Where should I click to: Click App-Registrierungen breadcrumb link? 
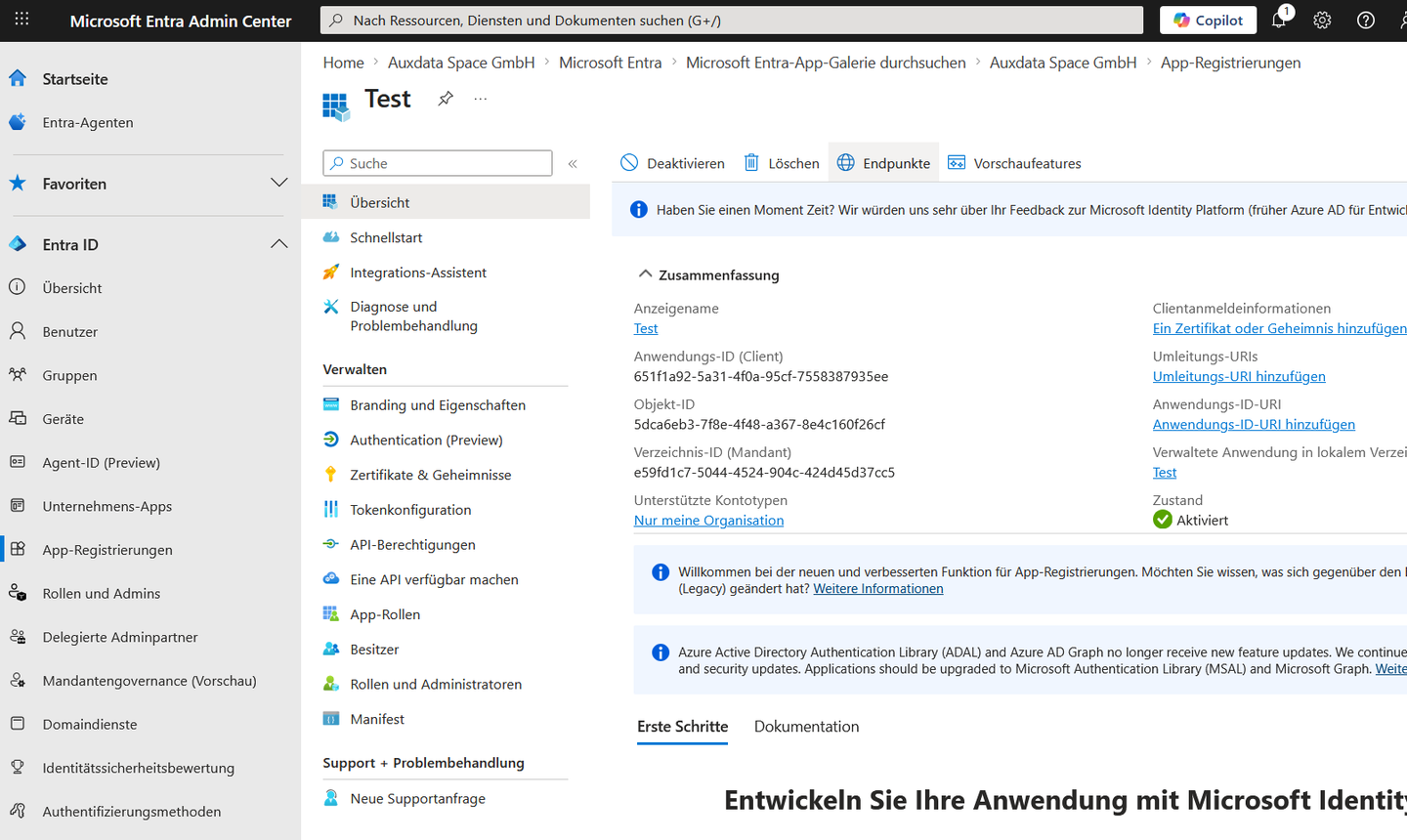click(x=1230, y=63)
